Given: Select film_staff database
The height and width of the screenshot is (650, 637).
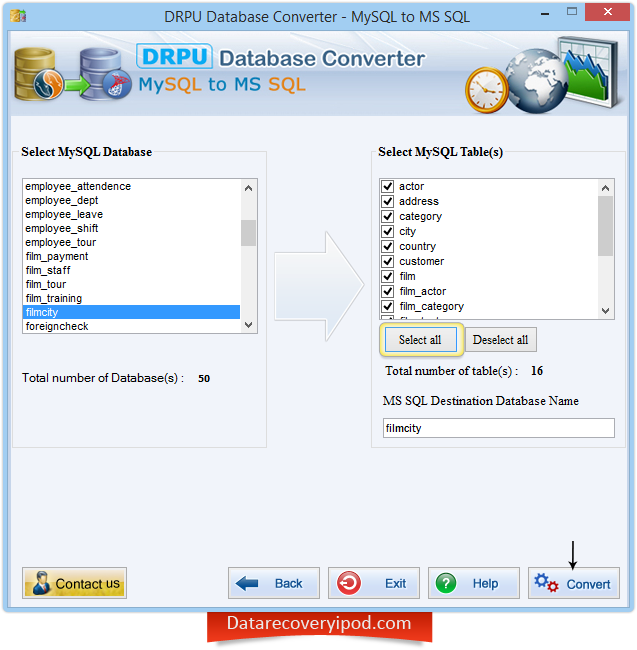Looking at the screenshot, I should [132, 271].
